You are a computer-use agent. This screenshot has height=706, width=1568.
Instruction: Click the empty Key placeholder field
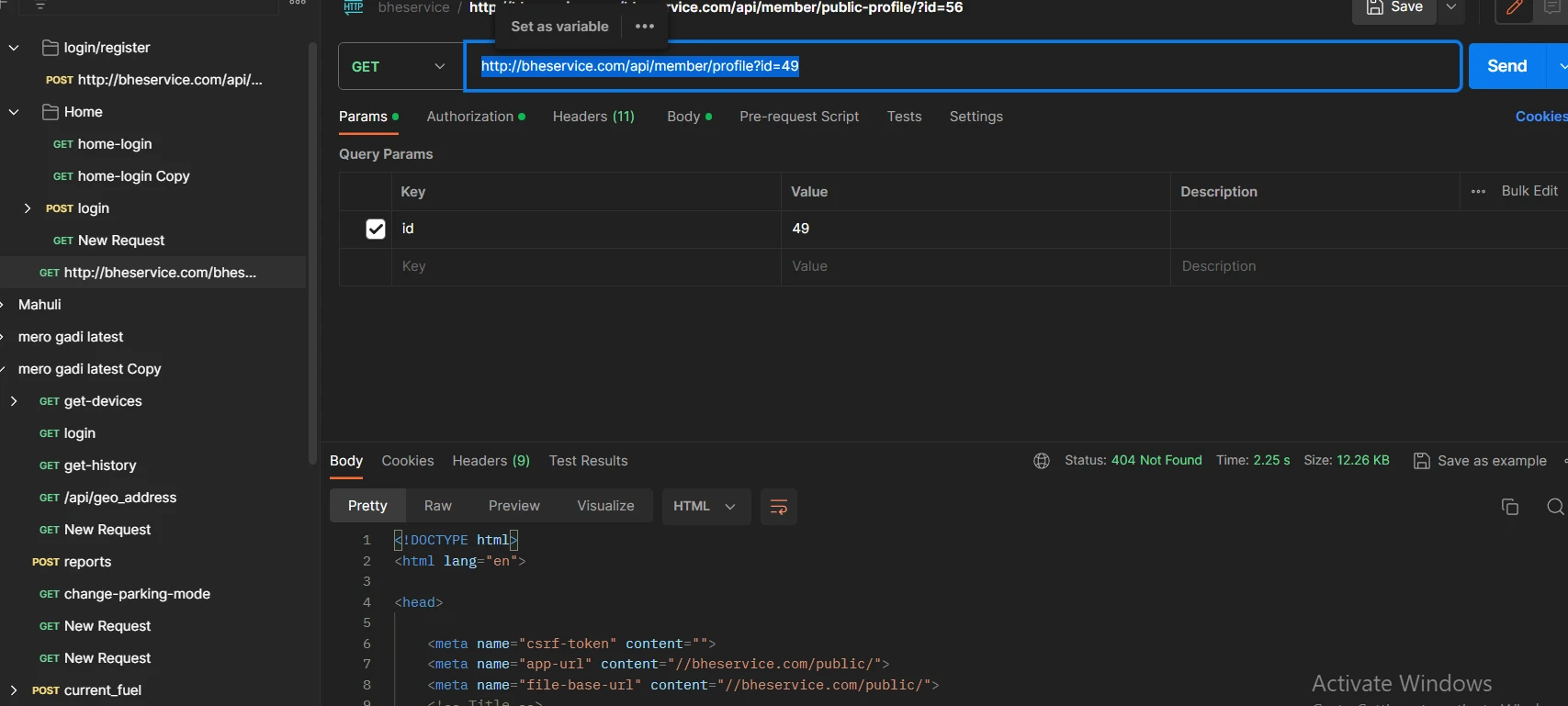pos(586,266)
